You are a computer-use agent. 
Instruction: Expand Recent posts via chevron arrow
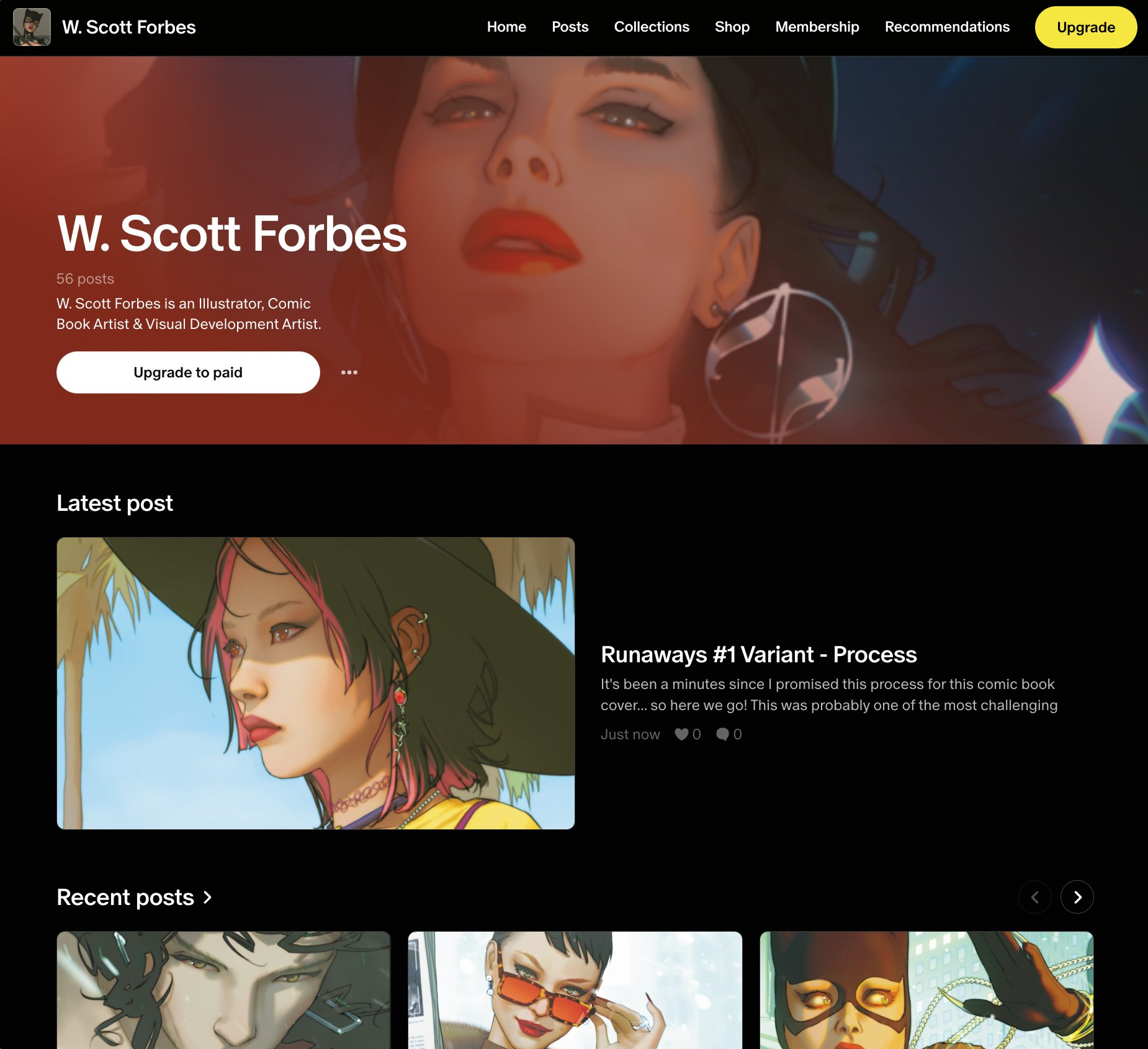pyautogui.click(x=207, y=897)
